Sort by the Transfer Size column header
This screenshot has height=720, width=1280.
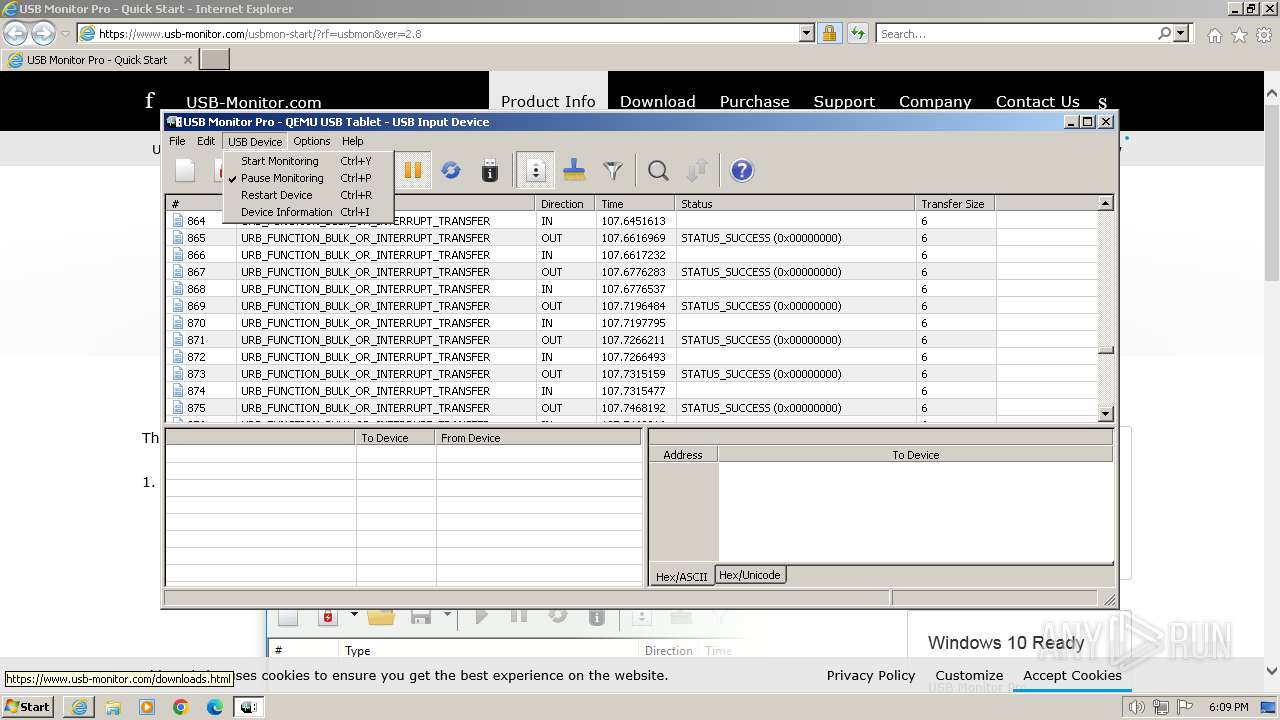click(955, 204)
